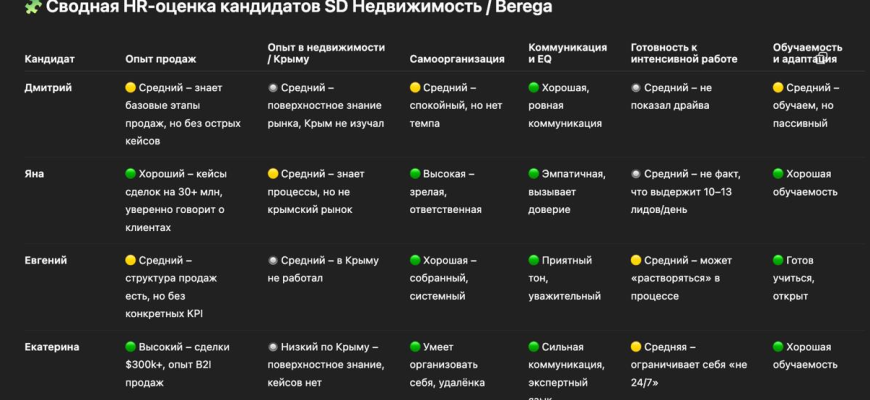Select the Кандидат column header
This screenshot has height=400, width=870.
[x=50, y=59]
